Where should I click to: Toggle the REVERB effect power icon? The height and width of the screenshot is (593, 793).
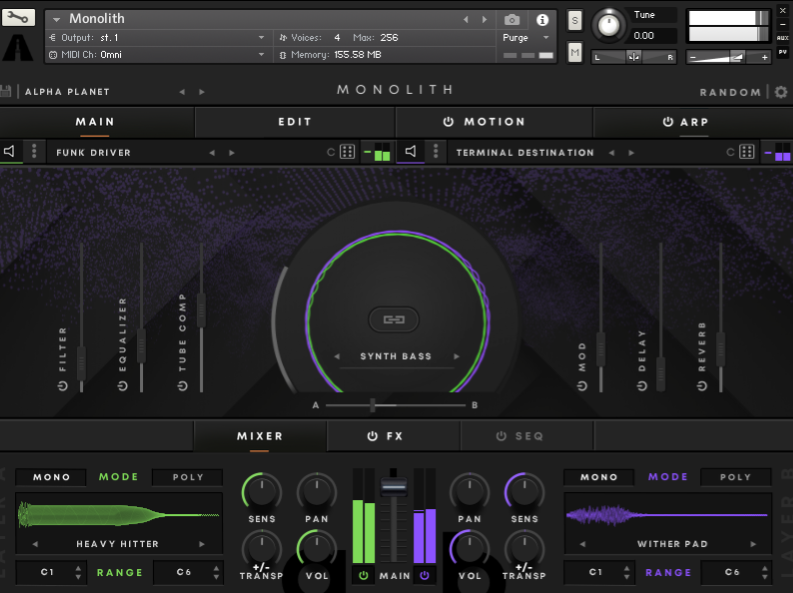702,386
